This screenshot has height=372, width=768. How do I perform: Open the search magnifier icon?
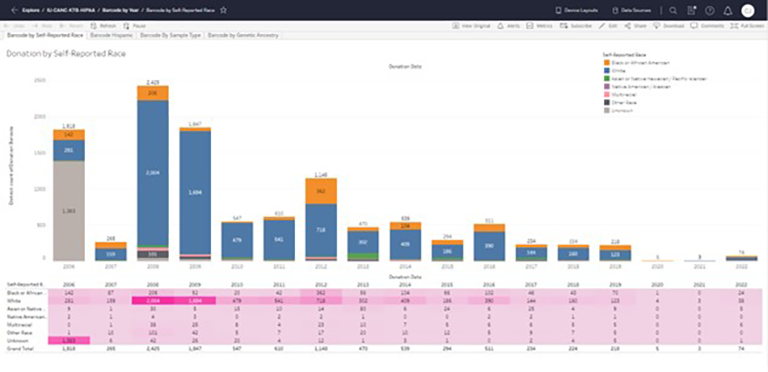click(673, 10)
